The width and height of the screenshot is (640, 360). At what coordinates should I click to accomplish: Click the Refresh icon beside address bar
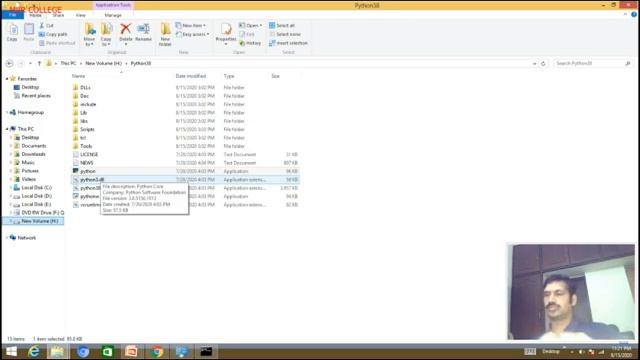click(x=543, y=64)
